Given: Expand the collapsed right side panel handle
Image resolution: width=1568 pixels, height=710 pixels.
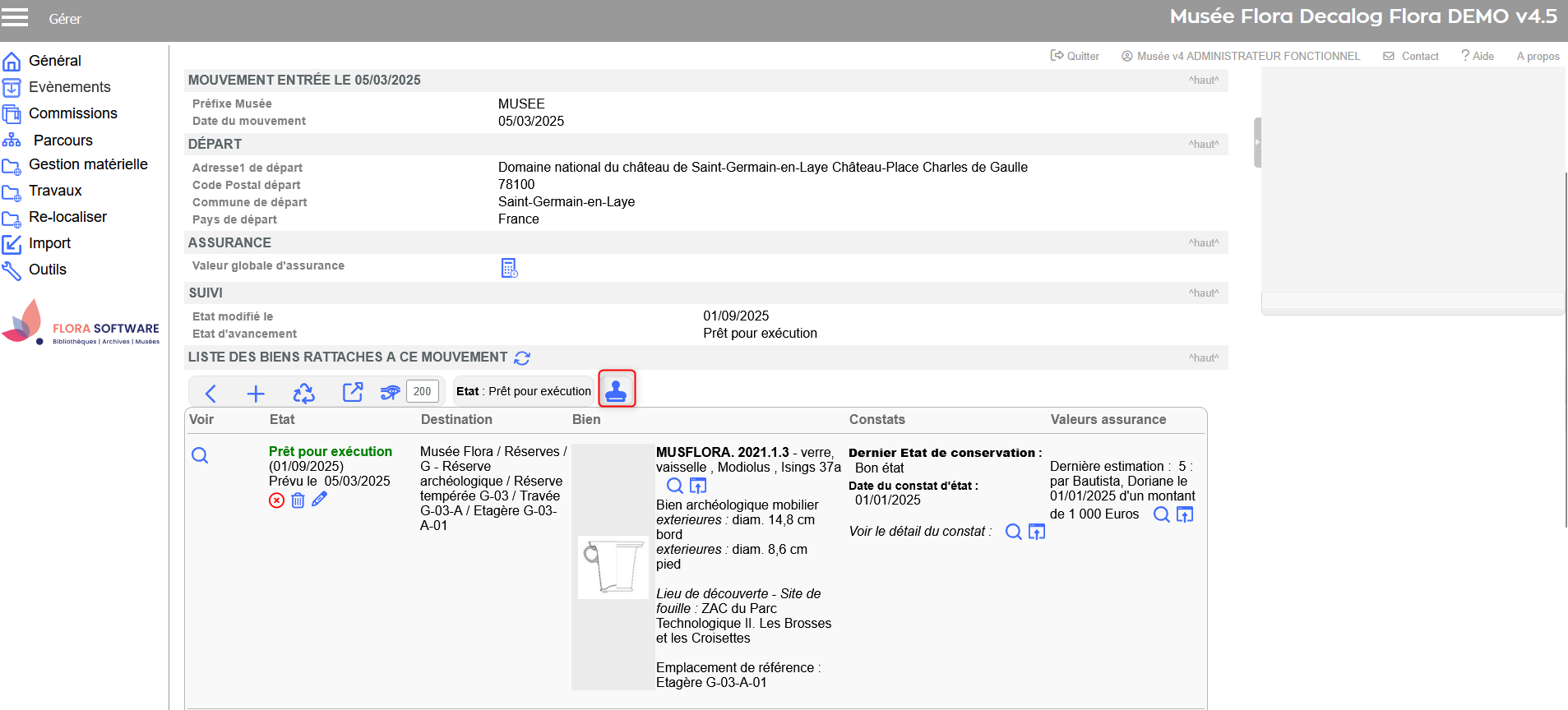Looking at the screenshot, I should (x=1256, y=142).
